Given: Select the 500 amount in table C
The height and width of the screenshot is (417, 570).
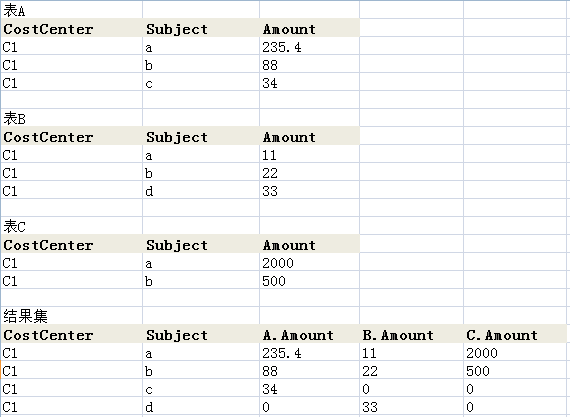Looking at the screenshot, I should (x=310, y=280).
